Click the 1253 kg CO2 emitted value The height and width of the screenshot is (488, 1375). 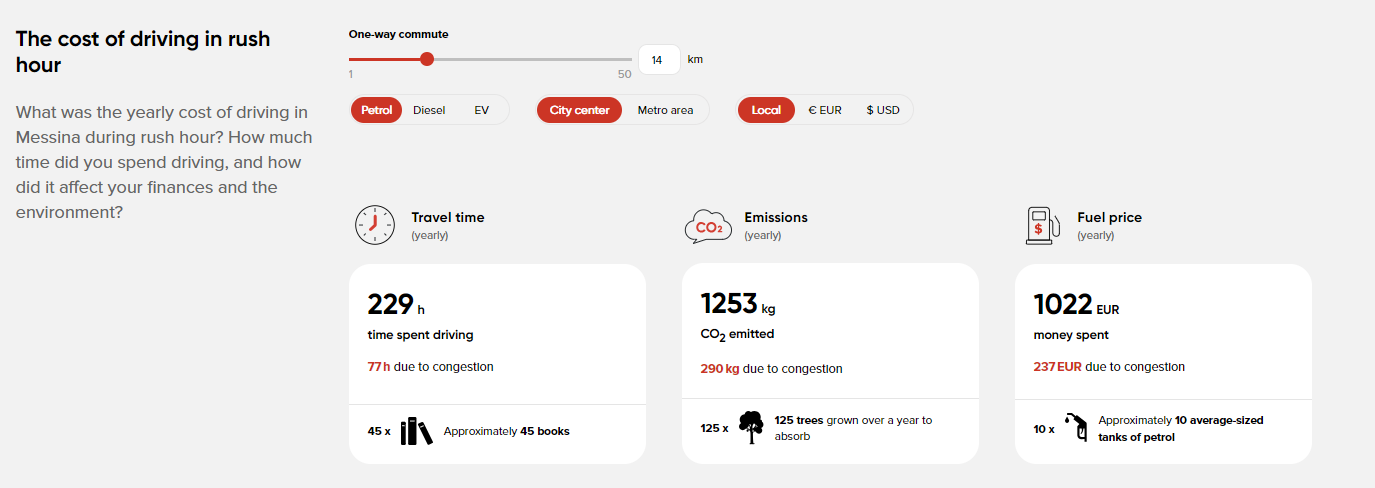[x=738, y=303]
